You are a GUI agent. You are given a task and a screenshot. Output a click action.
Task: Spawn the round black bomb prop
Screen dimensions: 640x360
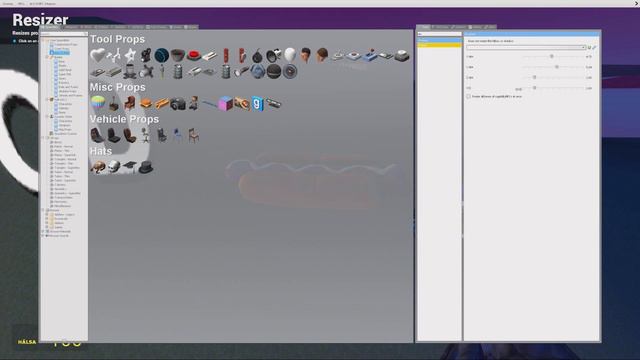(x=258, y=55)
